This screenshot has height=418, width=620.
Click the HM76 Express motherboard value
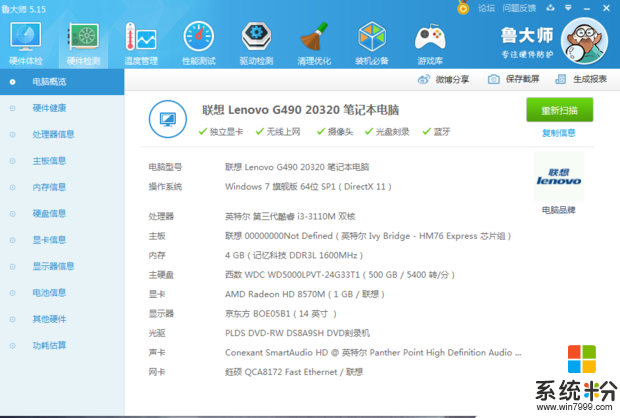pos(368,236)
